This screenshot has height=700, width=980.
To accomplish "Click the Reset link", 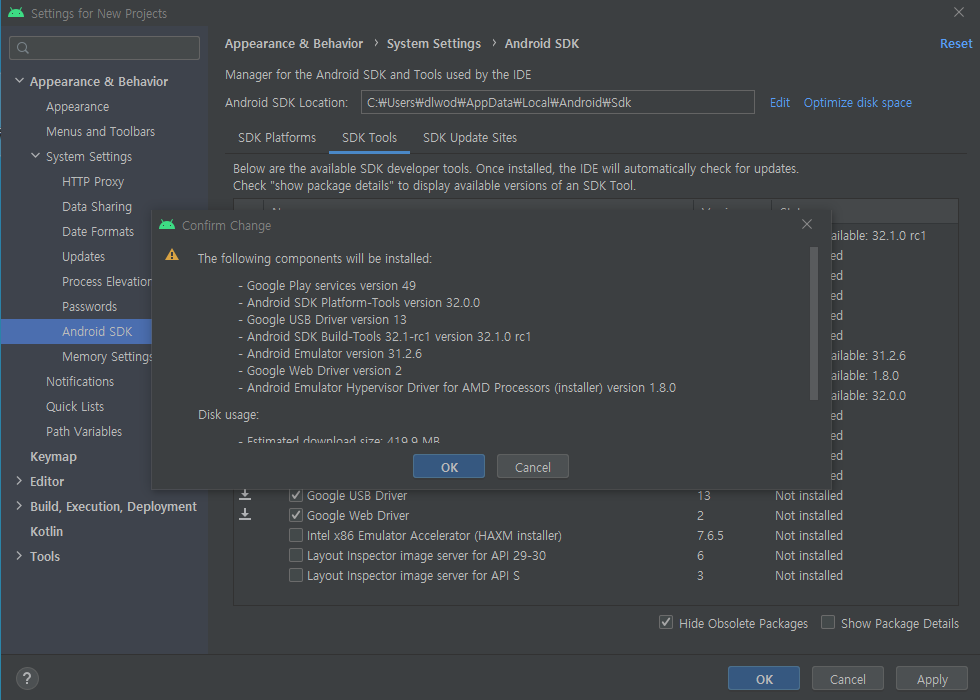I will coord(956,44).
